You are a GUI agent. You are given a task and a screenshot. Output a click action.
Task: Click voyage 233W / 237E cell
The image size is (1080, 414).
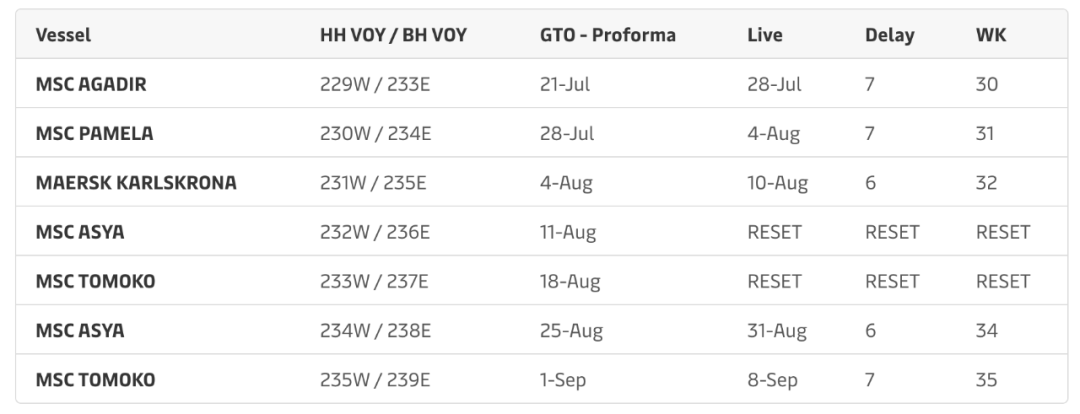[x=374, y=281]
